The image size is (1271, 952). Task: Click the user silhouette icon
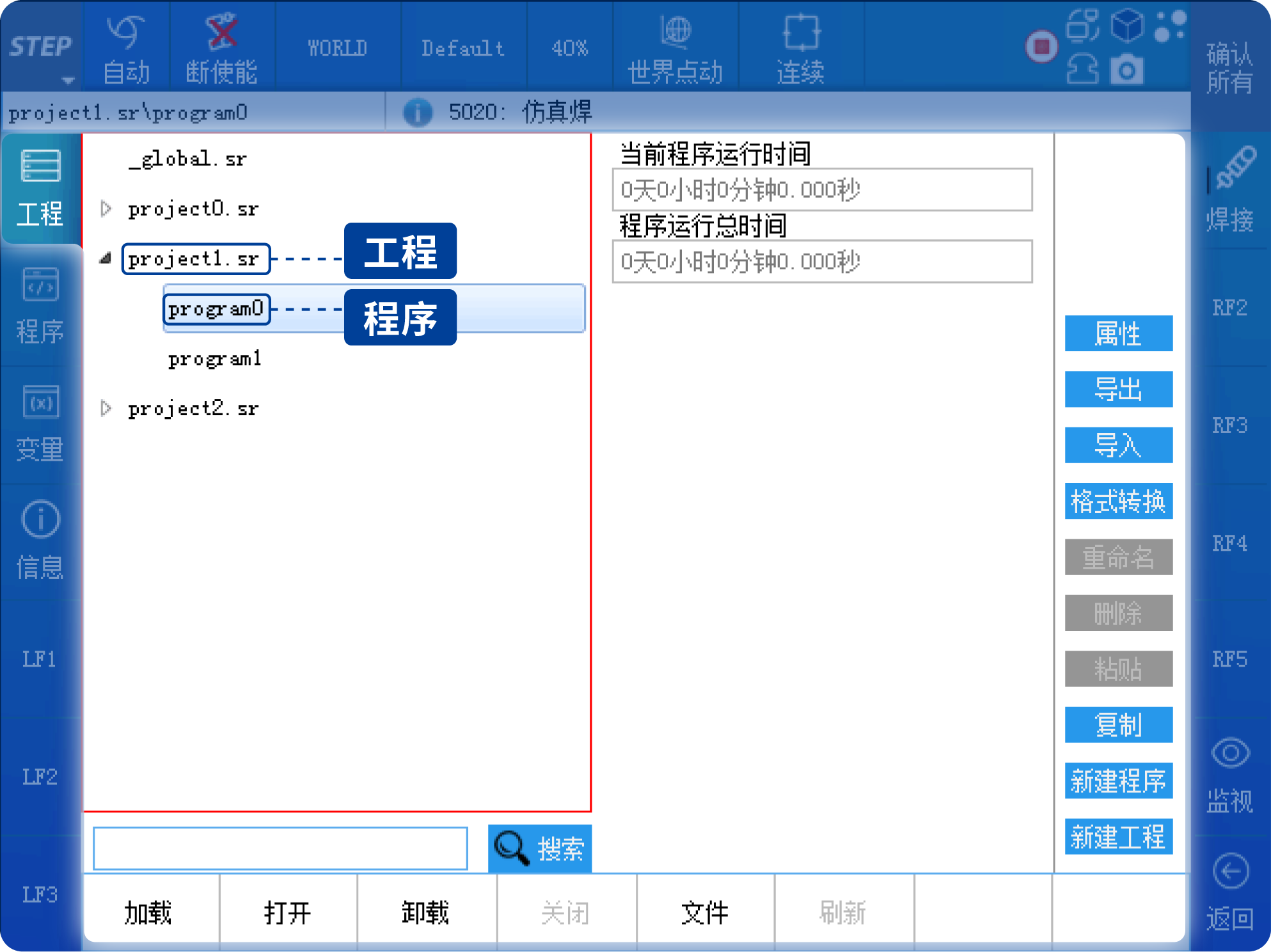(1082, 69)
